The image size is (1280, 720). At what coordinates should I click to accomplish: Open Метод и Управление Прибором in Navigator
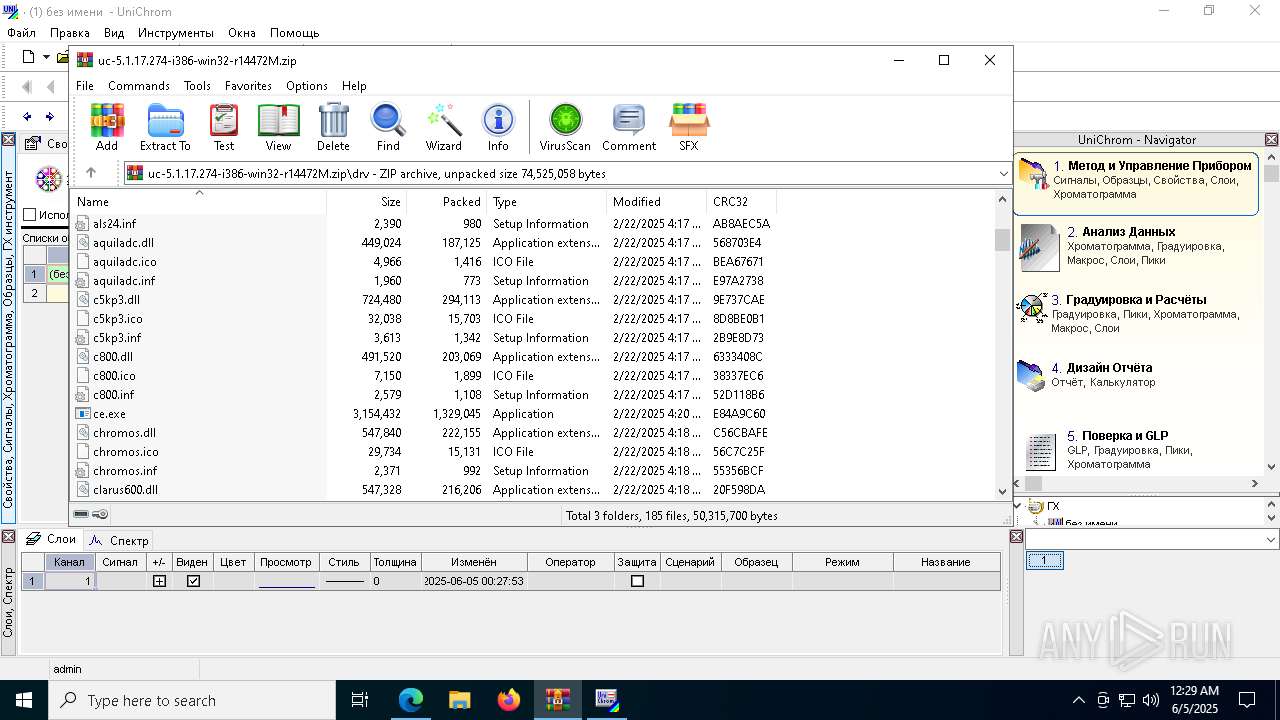[1136, 183]
